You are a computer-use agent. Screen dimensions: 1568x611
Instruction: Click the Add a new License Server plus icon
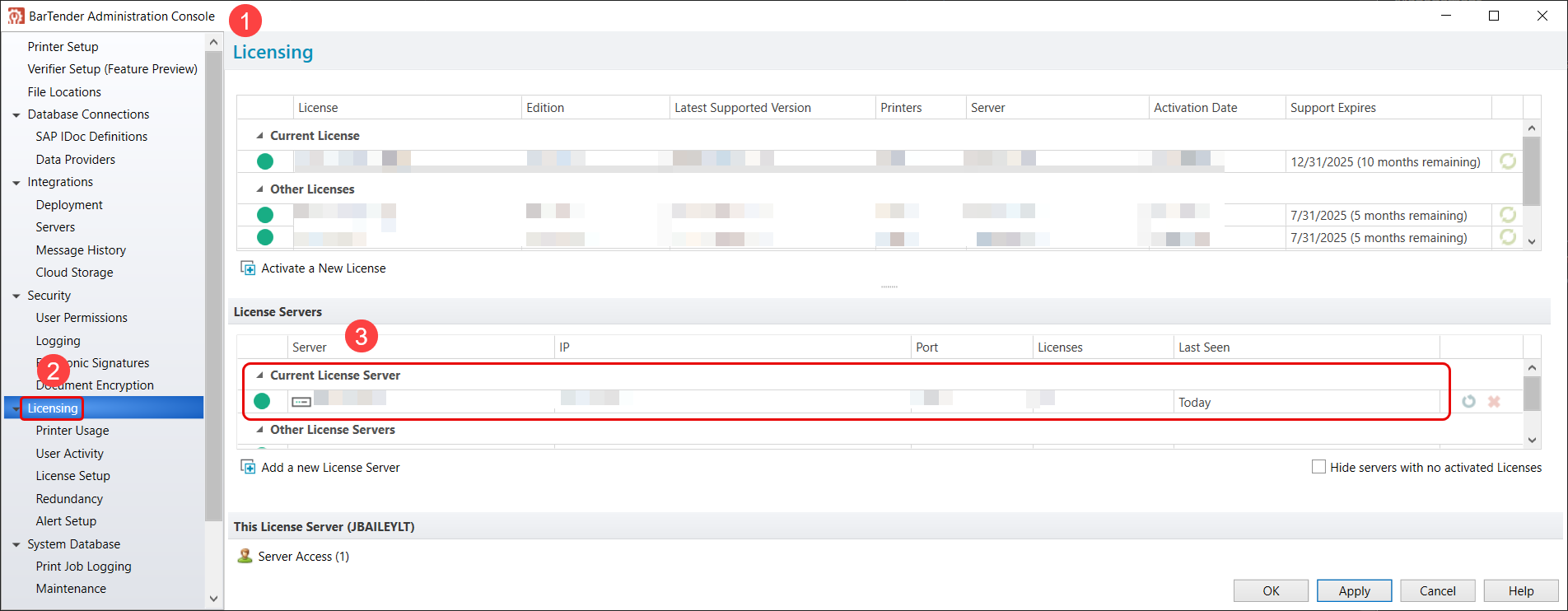click(248, 468)
